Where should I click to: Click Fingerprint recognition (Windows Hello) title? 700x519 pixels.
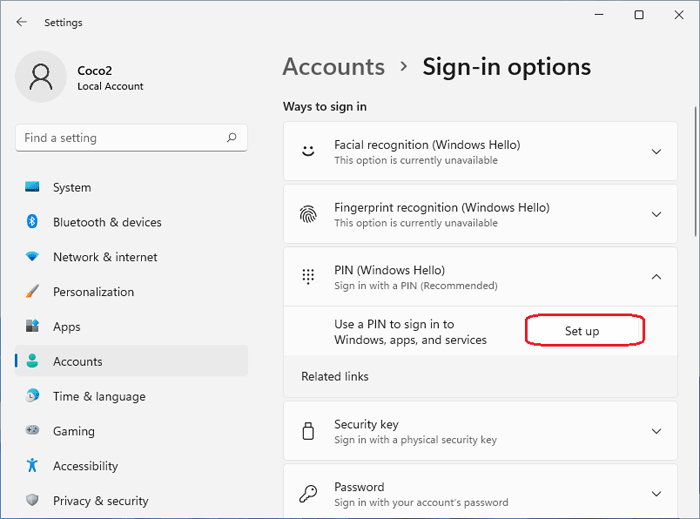[x=442, y=208]
